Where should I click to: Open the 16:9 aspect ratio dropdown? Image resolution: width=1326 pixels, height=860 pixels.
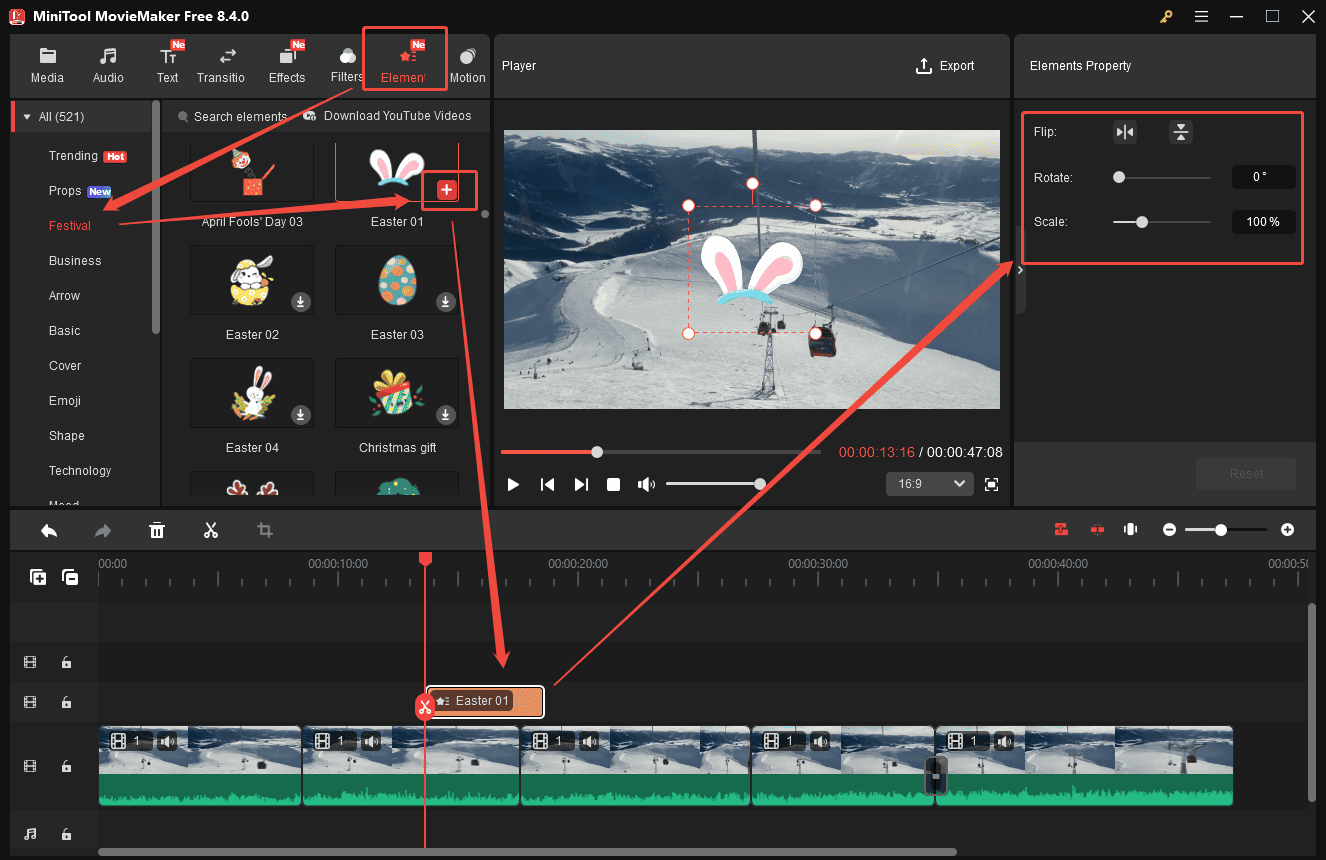pos(929,483)
